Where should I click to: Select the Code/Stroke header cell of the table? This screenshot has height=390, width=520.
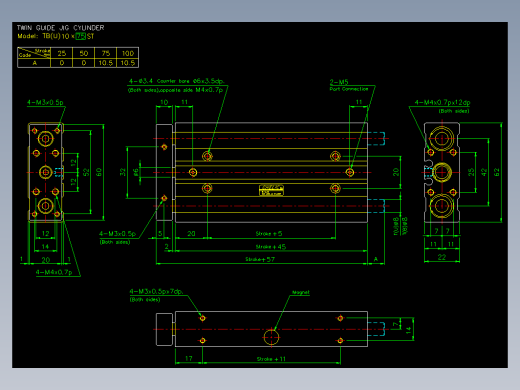click(x=34, y=53)
